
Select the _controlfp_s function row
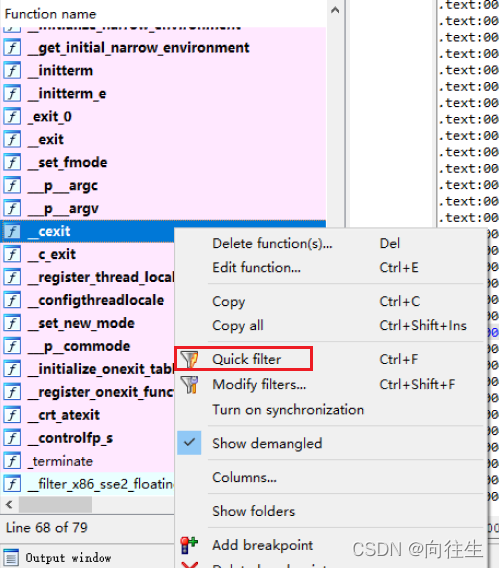88,438
